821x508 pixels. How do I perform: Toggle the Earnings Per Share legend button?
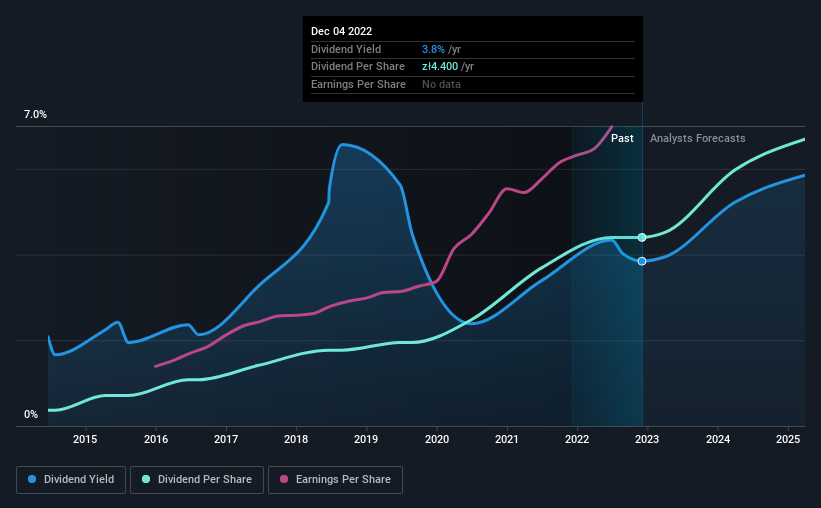(335, 480)
